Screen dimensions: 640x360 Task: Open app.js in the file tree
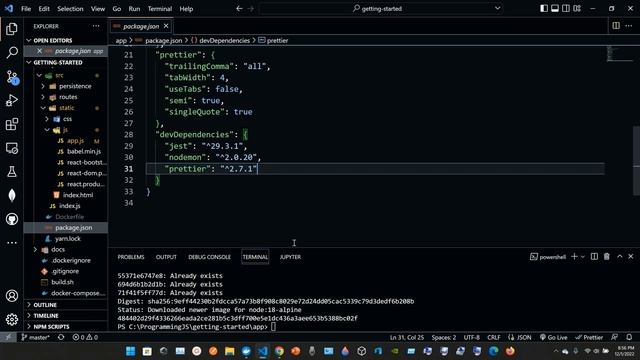pyautogui.click(x=76, y=141)
